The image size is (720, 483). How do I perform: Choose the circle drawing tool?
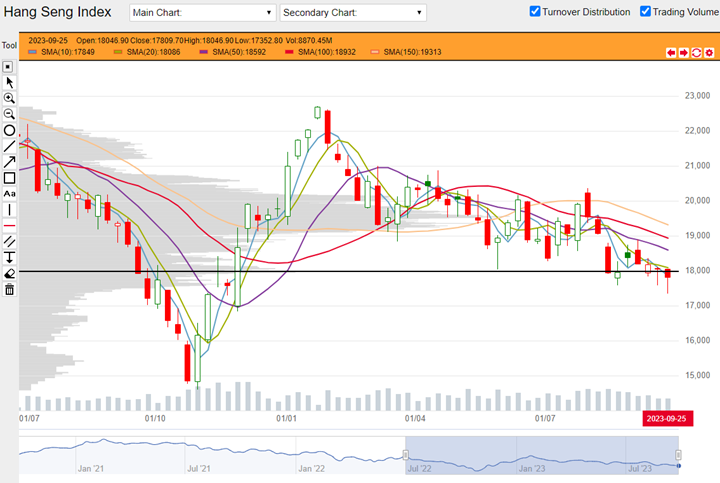click(9, 130)
